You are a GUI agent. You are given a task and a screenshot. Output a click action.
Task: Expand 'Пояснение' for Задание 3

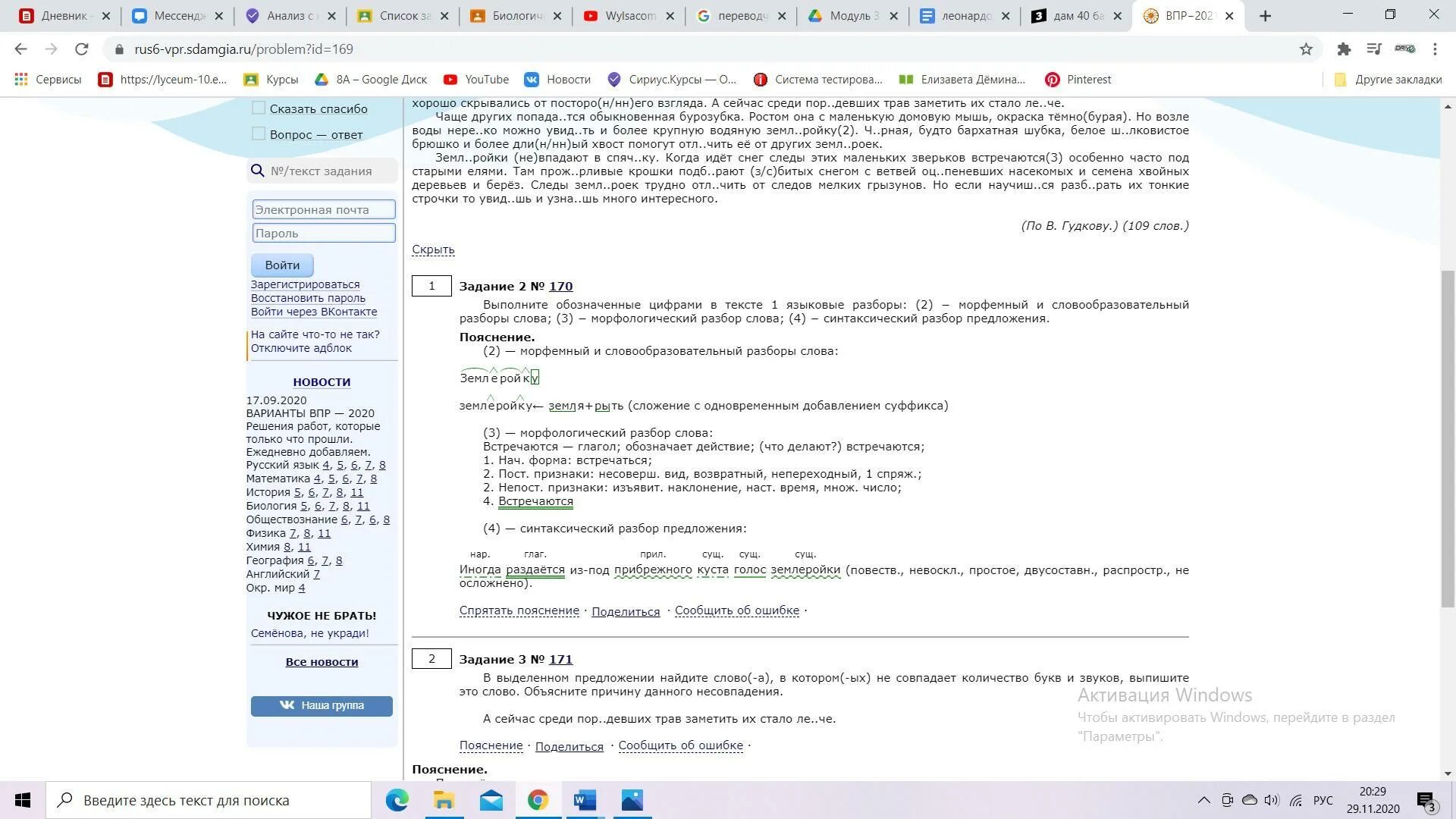coord(491,745)
